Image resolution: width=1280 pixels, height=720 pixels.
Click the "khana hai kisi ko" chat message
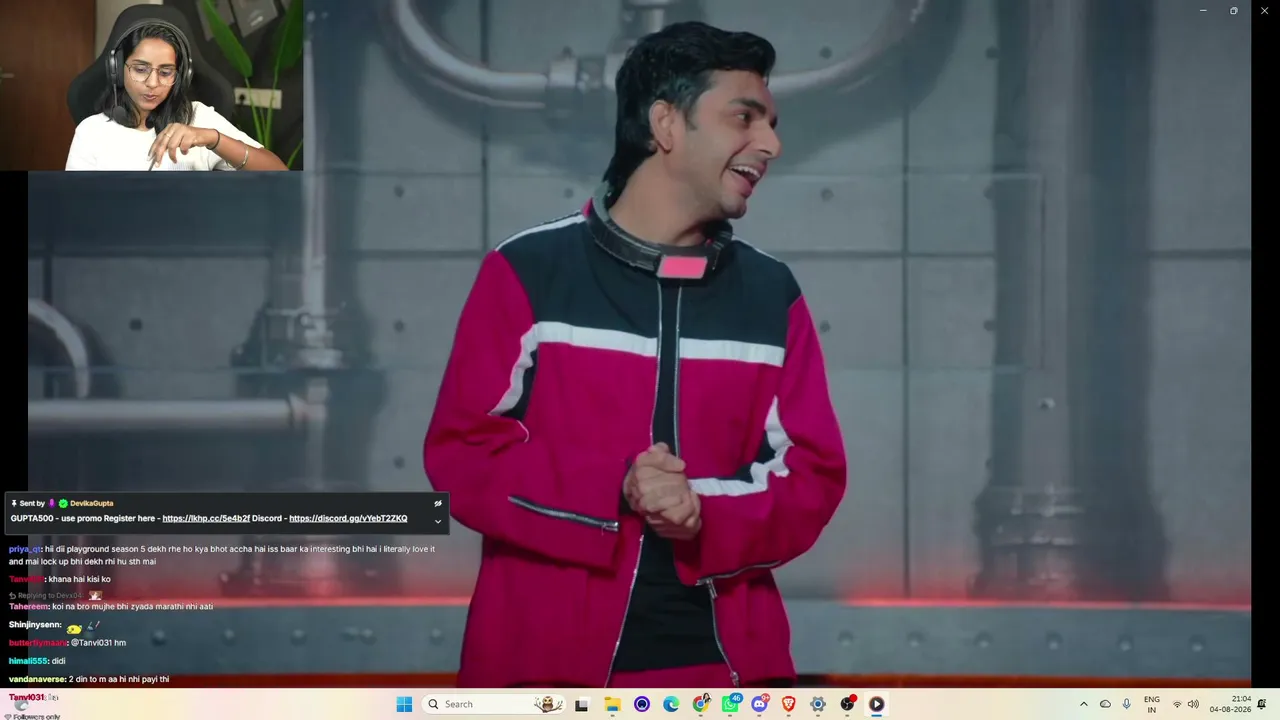click(x=79, y=579)
